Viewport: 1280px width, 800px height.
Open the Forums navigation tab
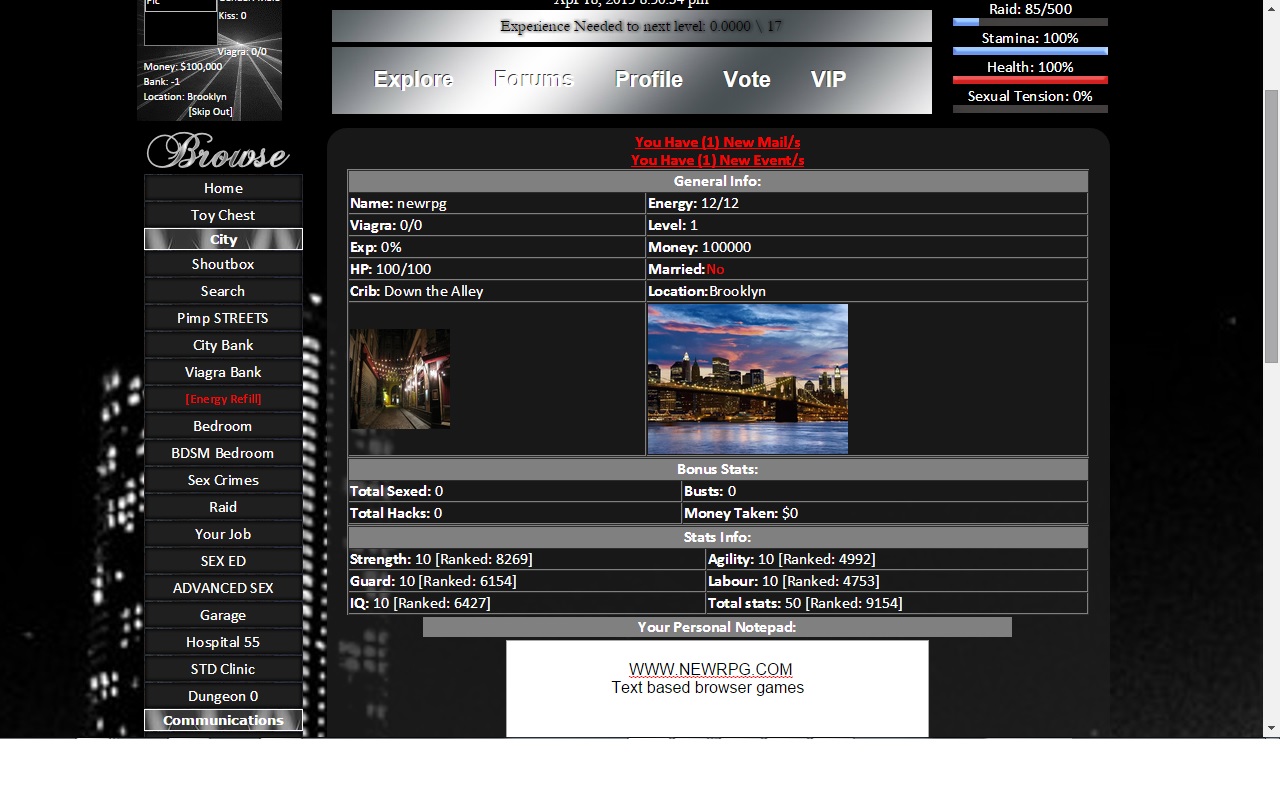533,79
